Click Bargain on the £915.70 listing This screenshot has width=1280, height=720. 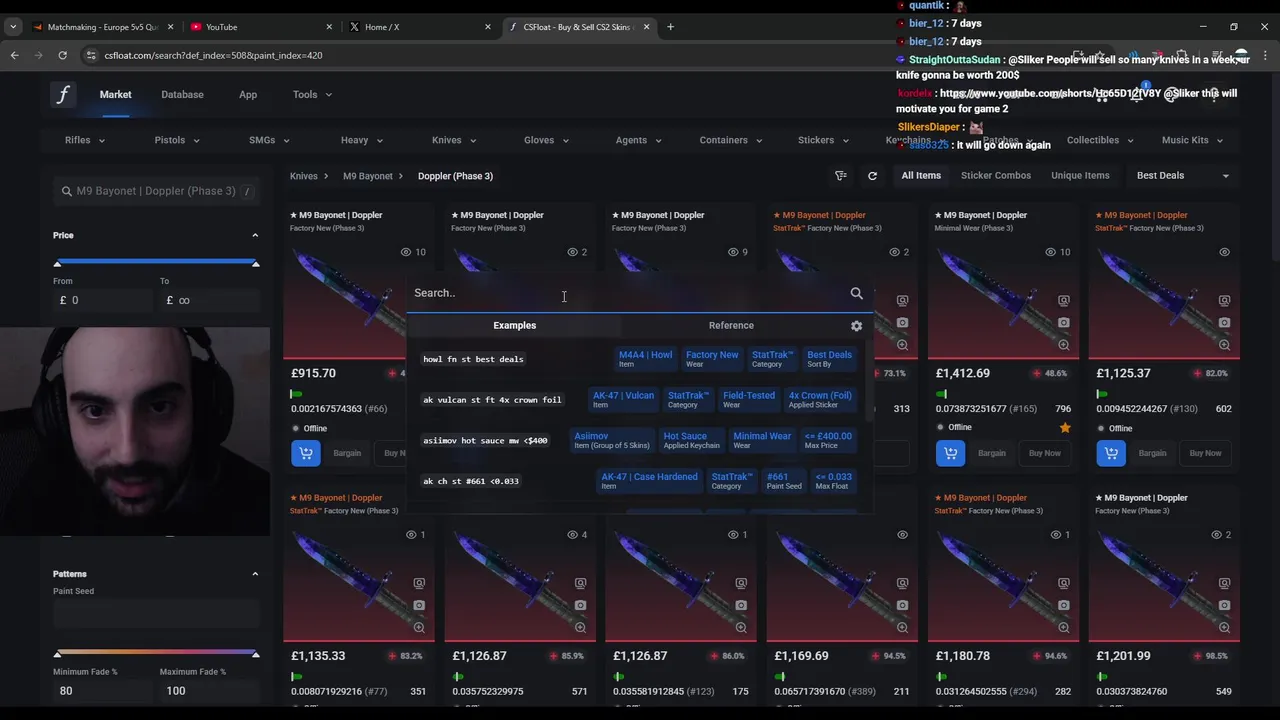pos(347,453)
